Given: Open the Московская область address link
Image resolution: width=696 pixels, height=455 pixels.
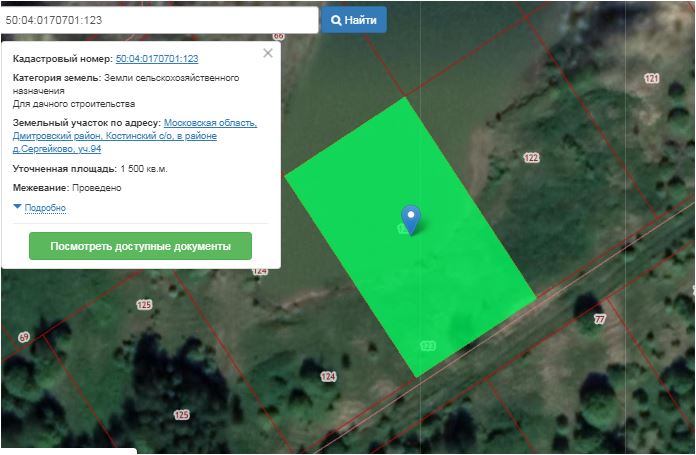Looking at the screenshot, I should [210, 123].
